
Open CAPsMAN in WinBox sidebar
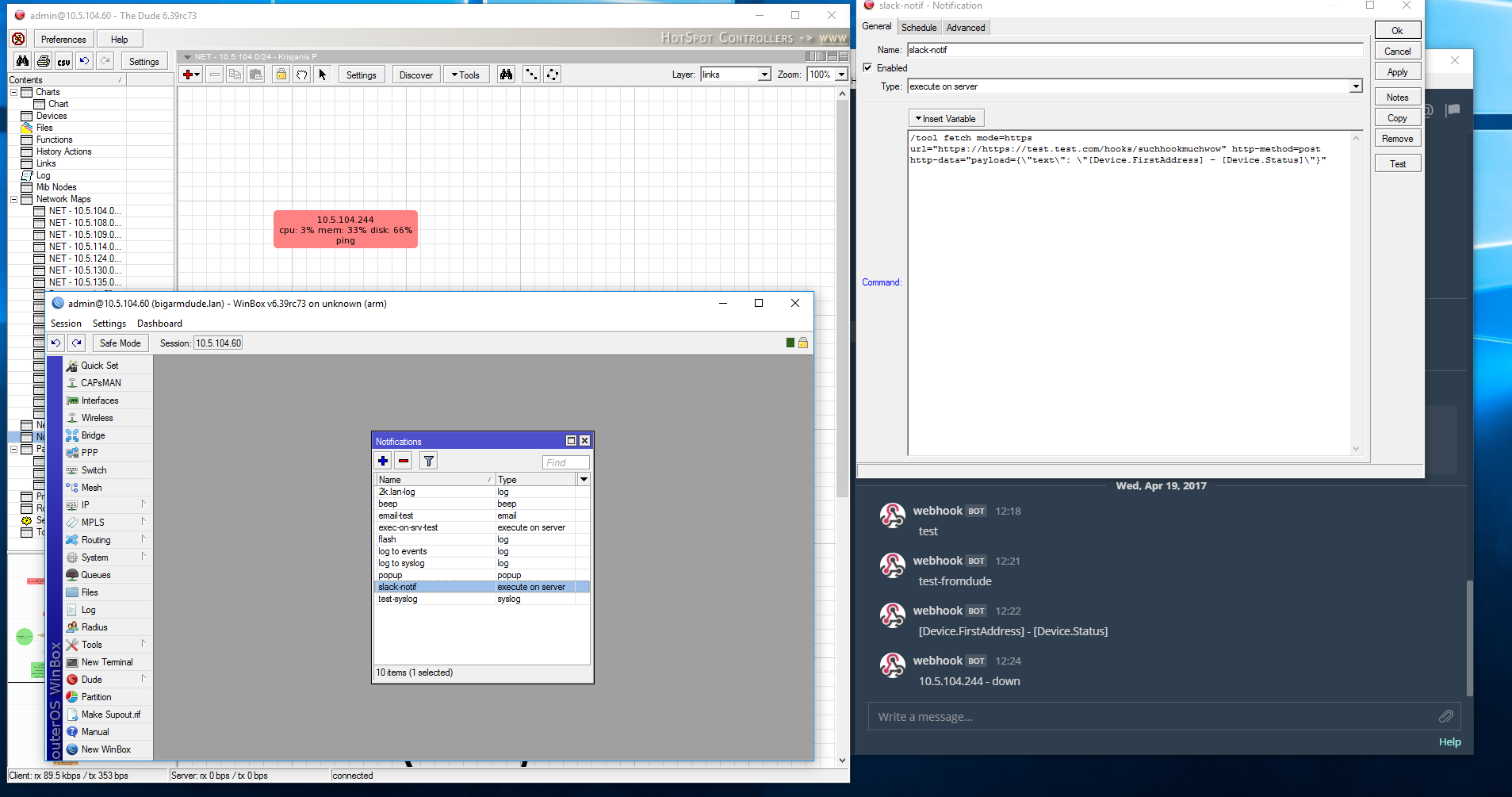pyautogui.click(x=101, y=383)
